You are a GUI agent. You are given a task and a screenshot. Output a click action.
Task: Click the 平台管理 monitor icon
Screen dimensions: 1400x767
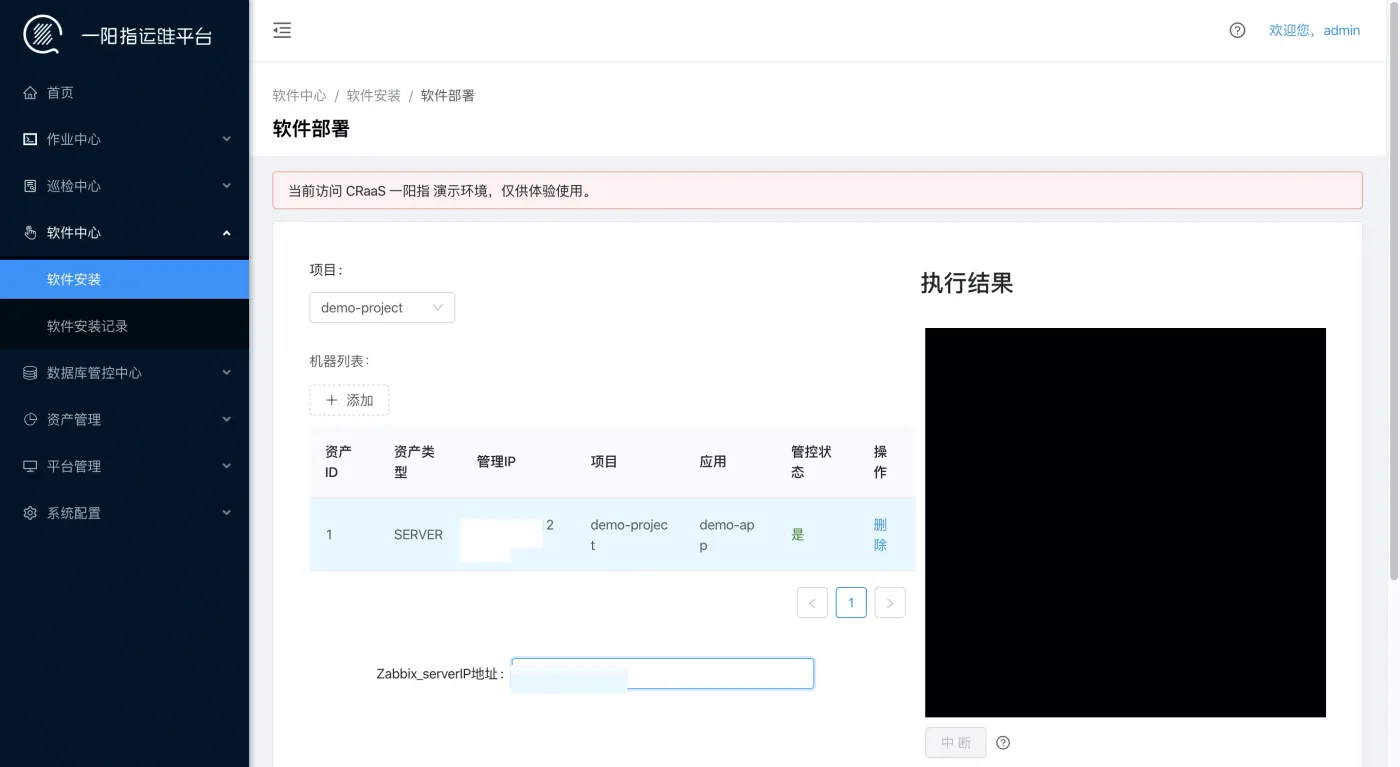30,466
